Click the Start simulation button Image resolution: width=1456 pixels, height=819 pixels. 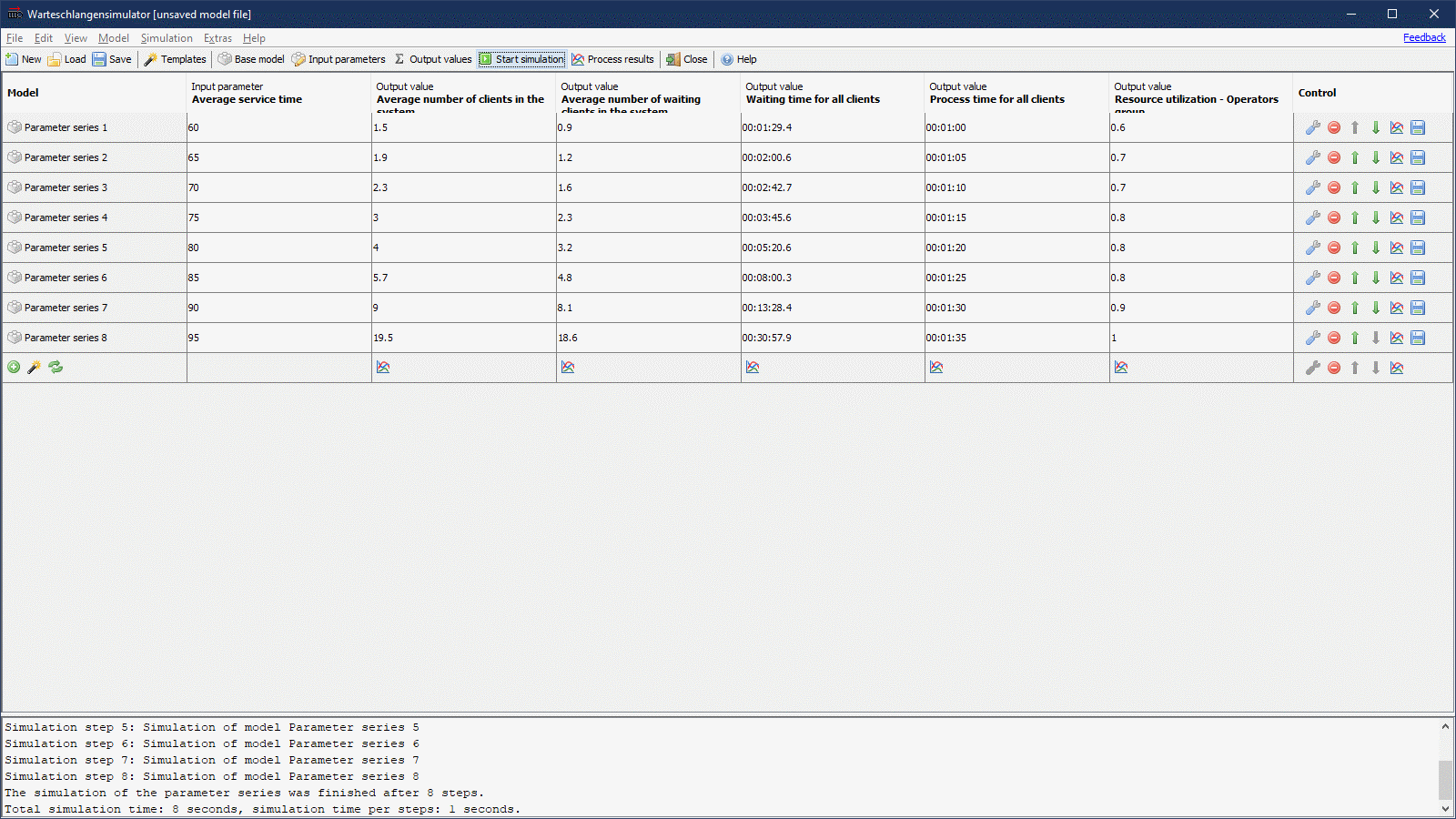point(522,59)
